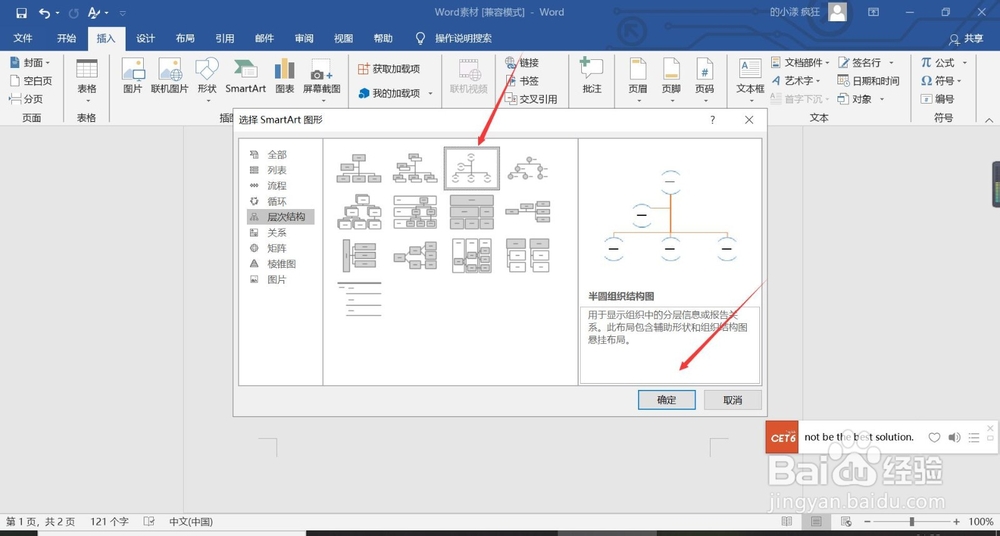This screenshot has height=536, width=1000.
Task: Expand Equation (公式) dropdown
Action: 964,63
